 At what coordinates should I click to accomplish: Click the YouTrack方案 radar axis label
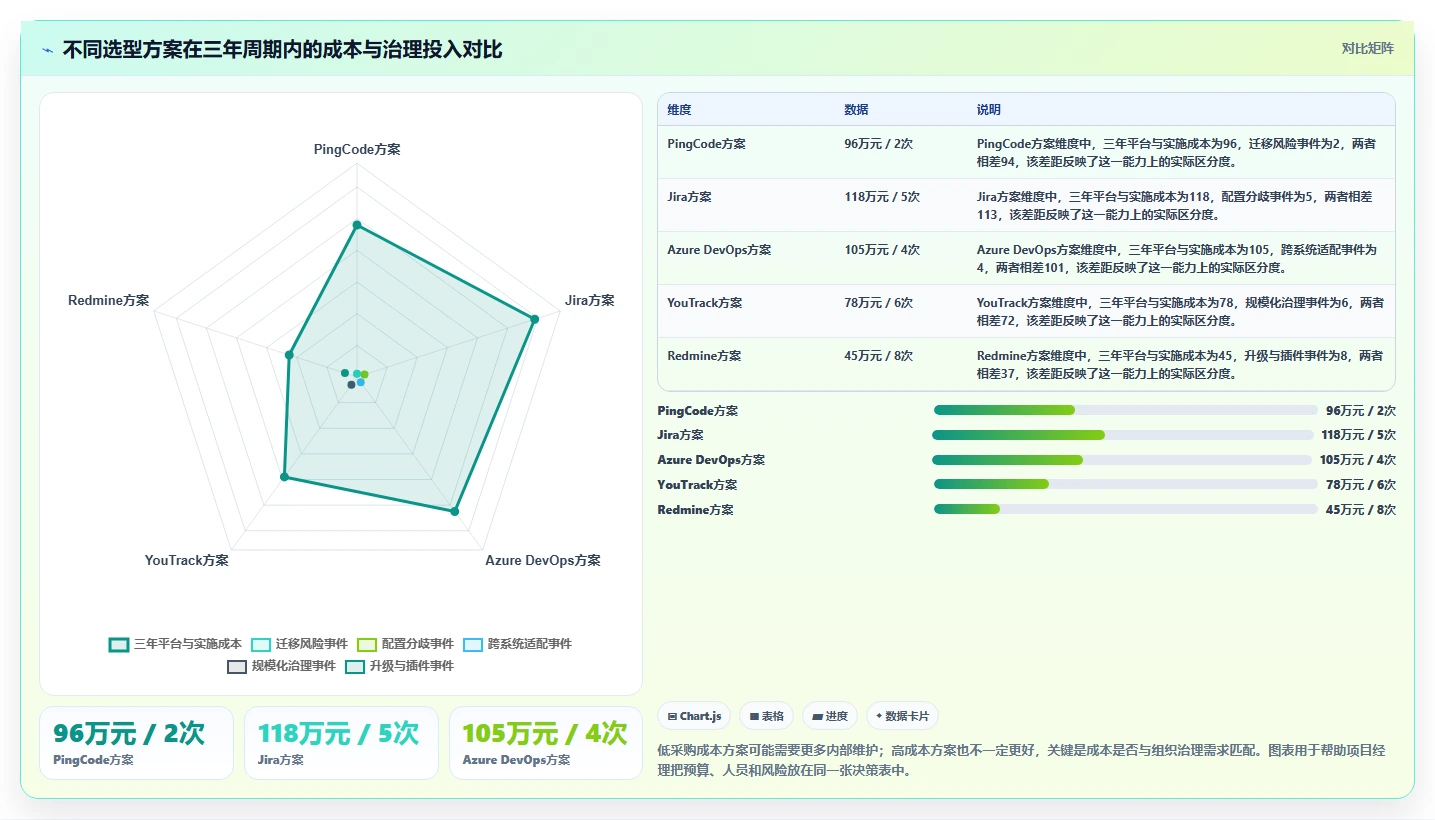pos(187,560)
